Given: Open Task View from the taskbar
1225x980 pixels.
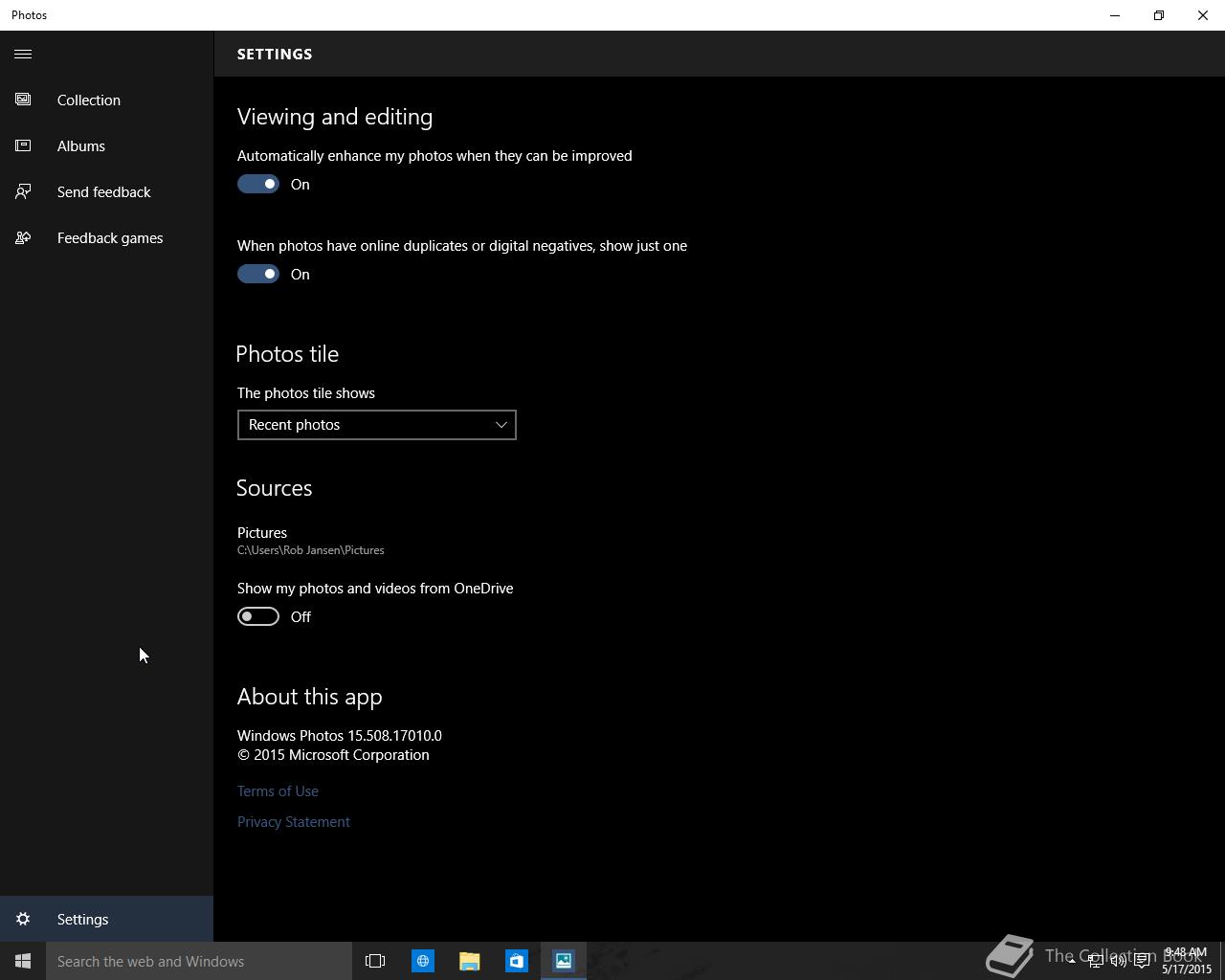Looking at the screenshot, I should [x=375, y=961].
